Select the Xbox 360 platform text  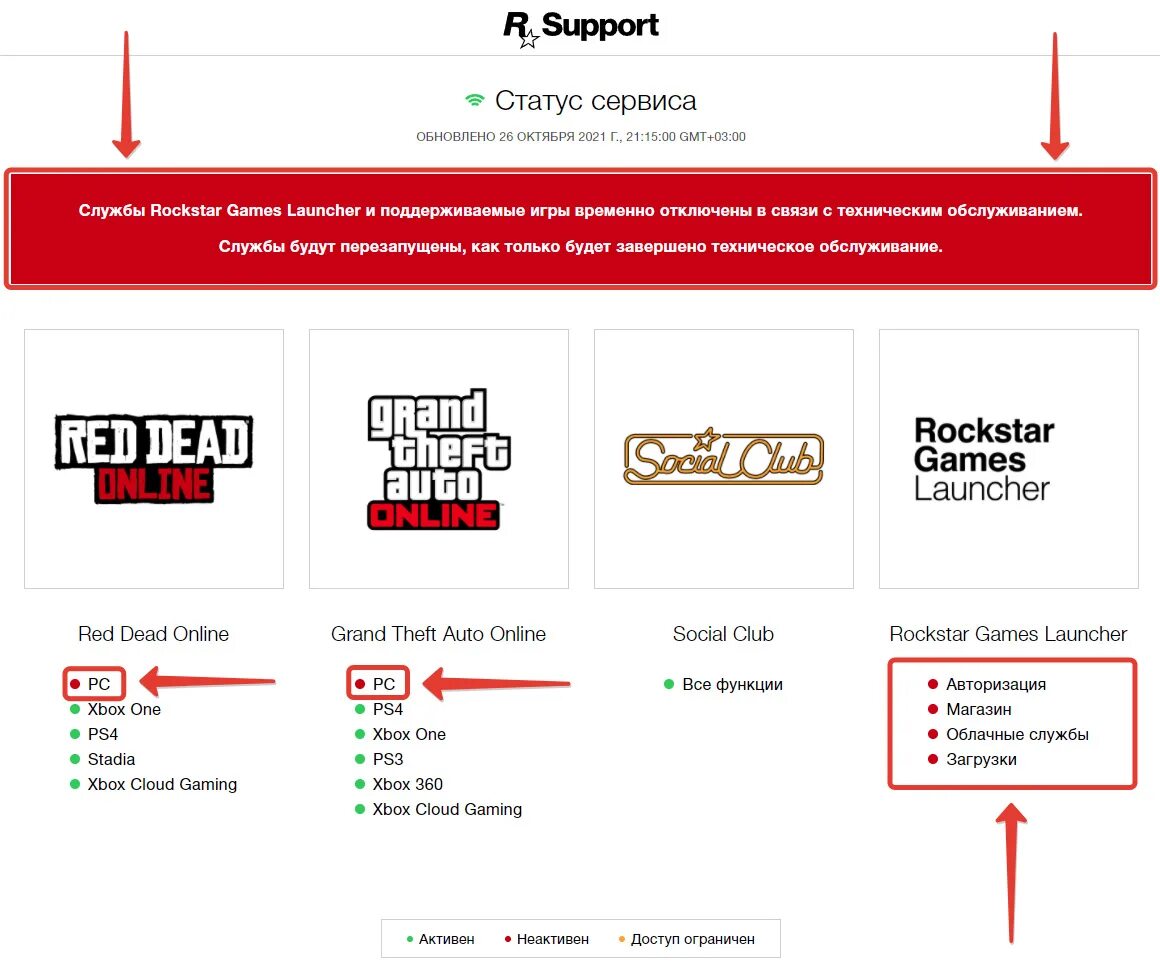point(408,784)
